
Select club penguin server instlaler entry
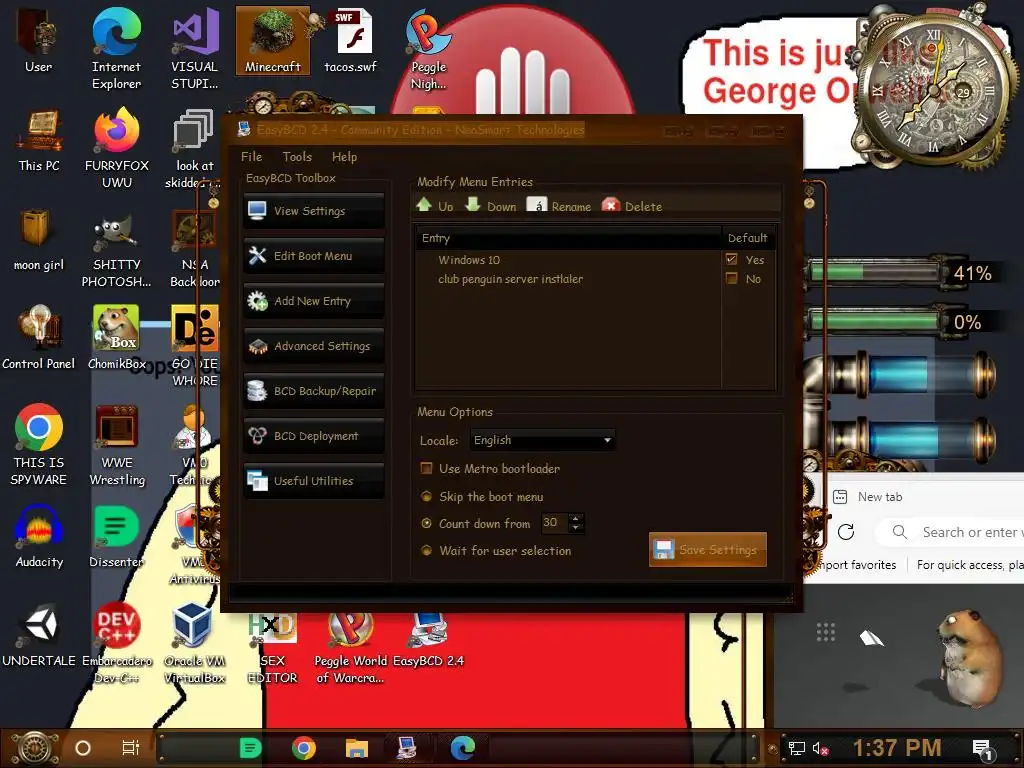(511, 279)
